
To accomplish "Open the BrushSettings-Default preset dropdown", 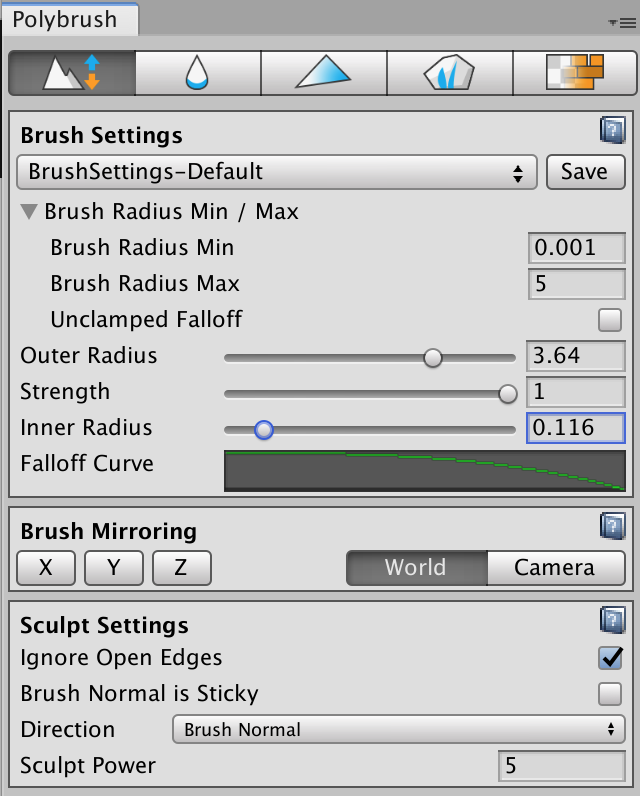I will (x=277, y=172).
